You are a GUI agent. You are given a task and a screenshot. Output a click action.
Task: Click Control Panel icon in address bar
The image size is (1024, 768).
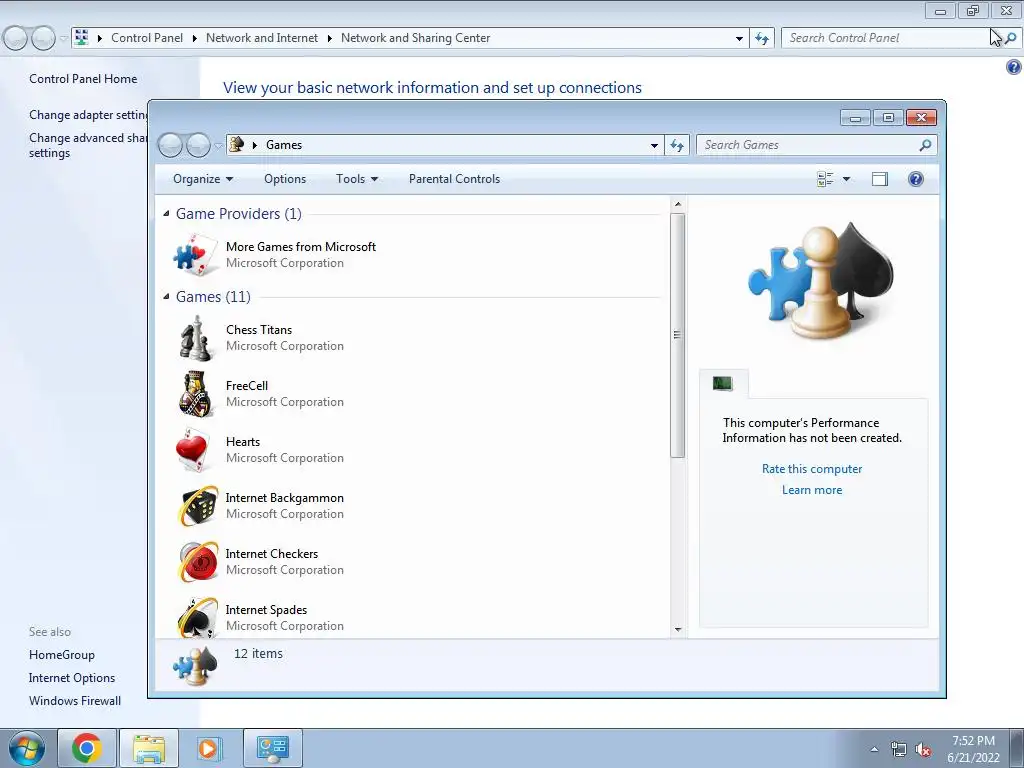[x=82, y=37]
